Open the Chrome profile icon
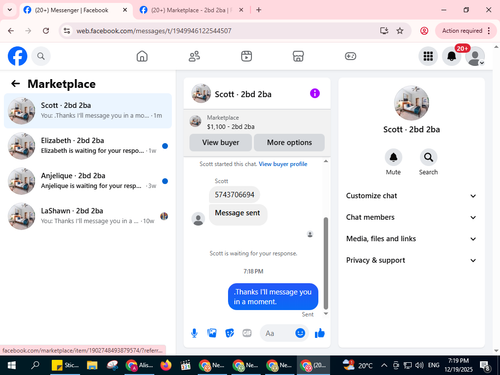The width and height of the screenshot is (500, 375). click(x=424, y=31)
